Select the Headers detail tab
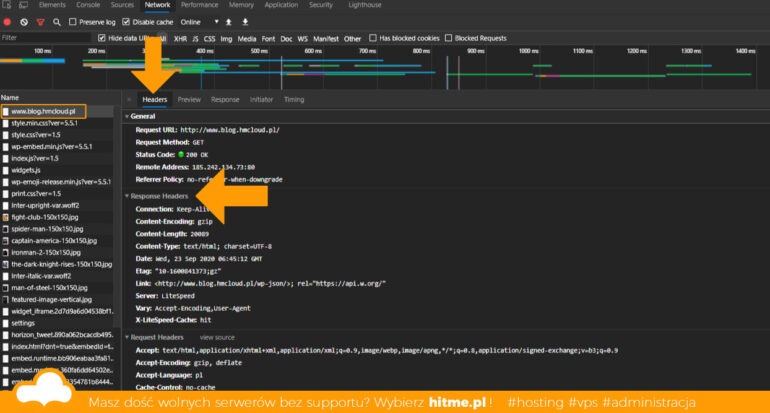Screen dimensions: 770x413 (x=155, y=100)
